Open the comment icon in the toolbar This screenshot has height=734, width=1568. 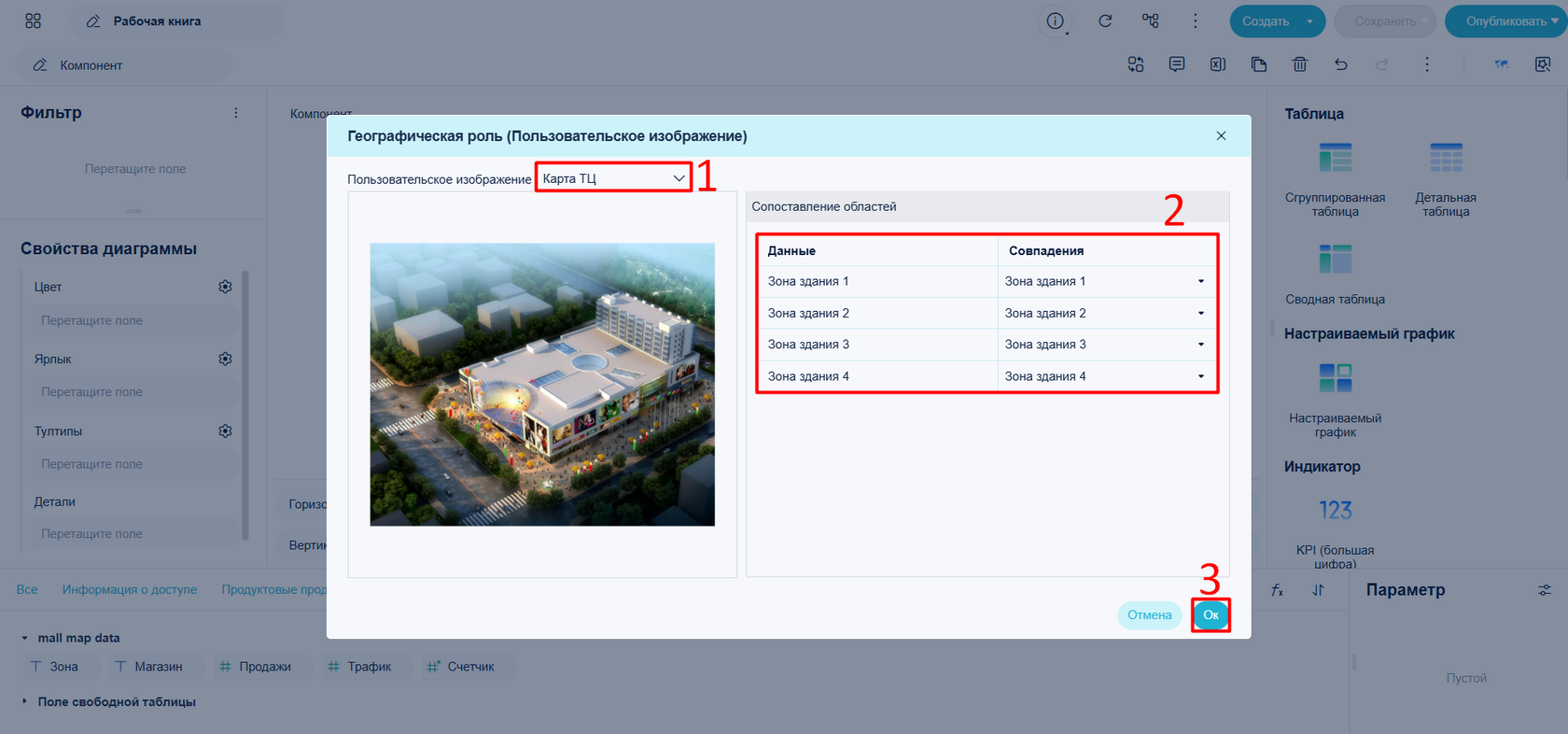[1176, 64]
